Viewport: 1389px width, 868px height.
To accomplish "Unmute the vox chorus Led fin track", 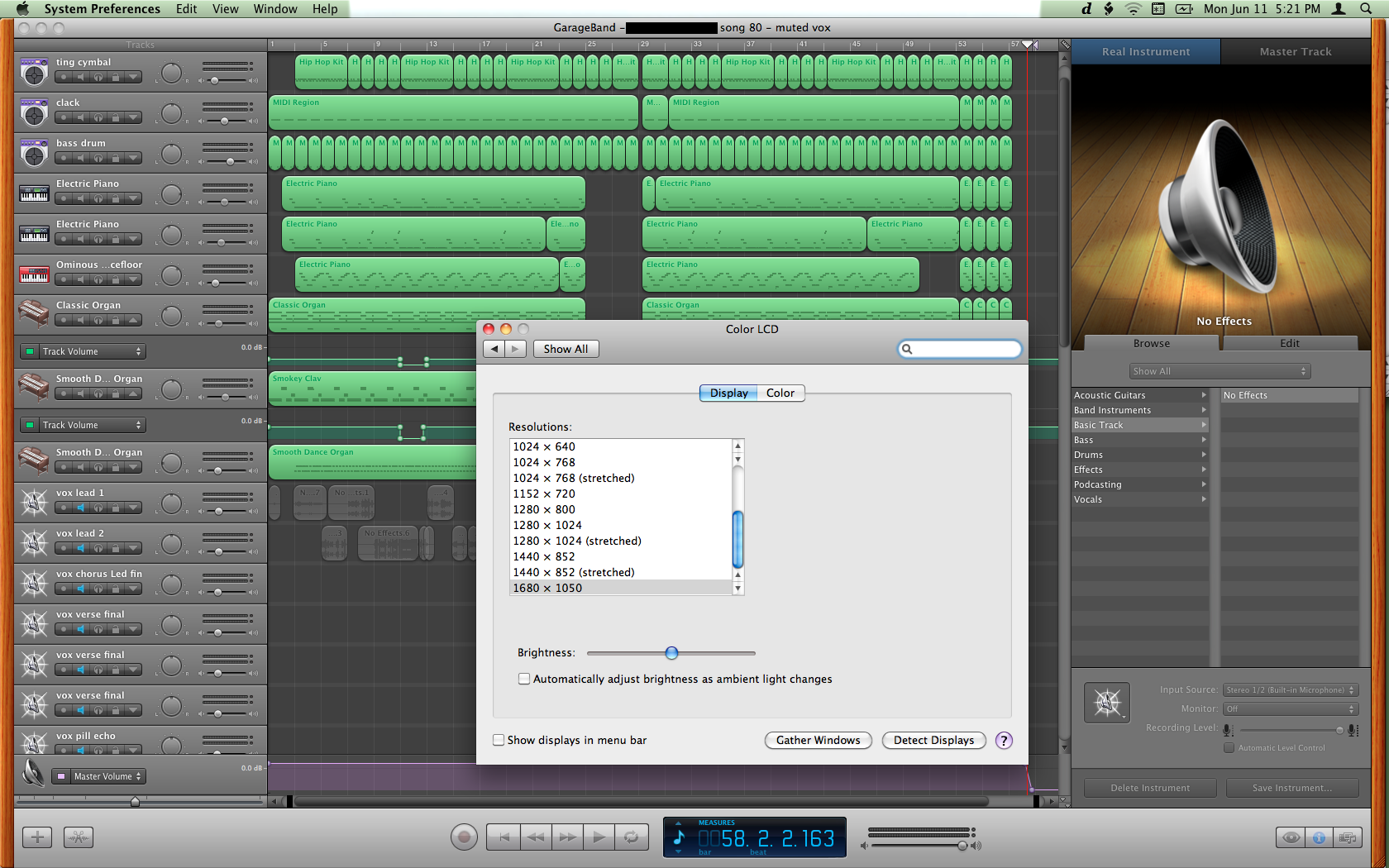I will pos(81,589).
